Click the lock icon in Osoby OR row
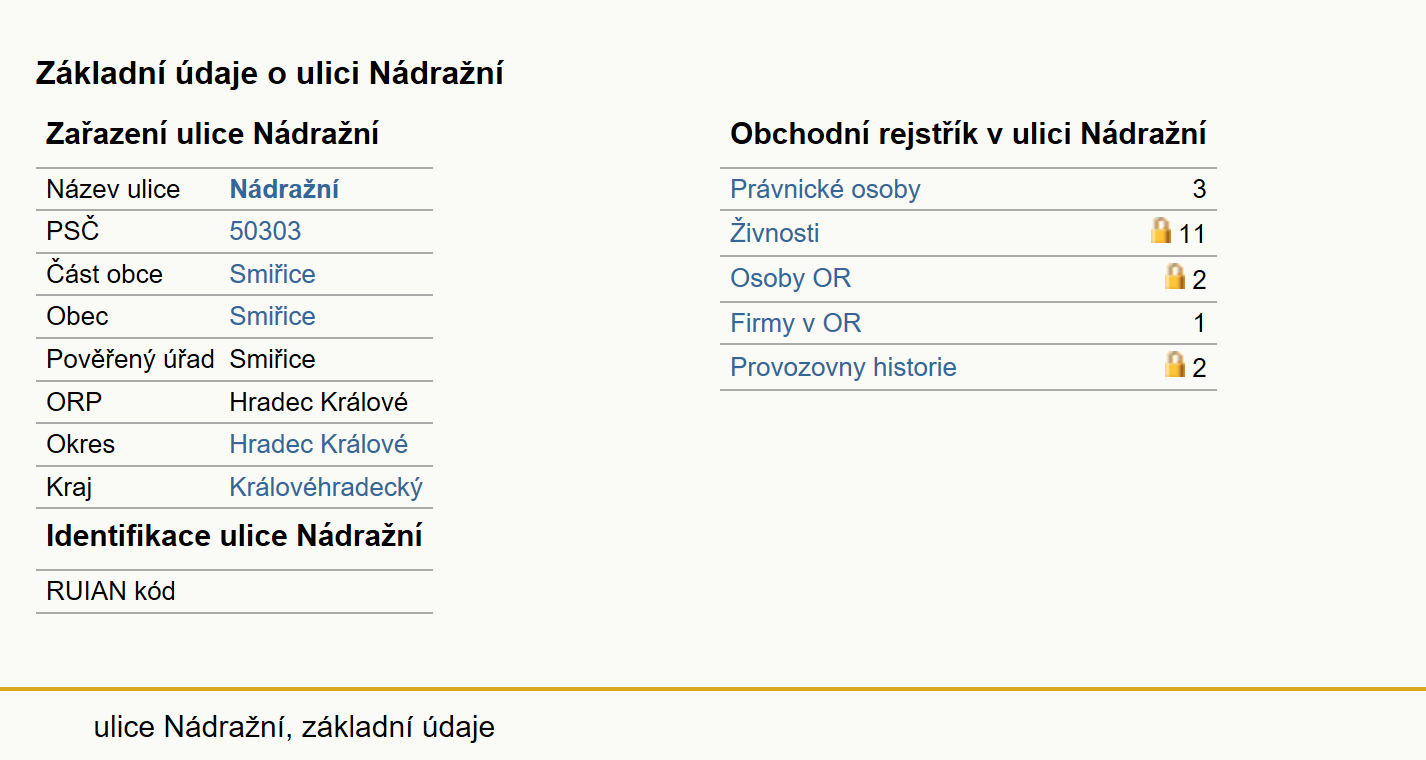Screen dimensions: 1426x760 1175,276
